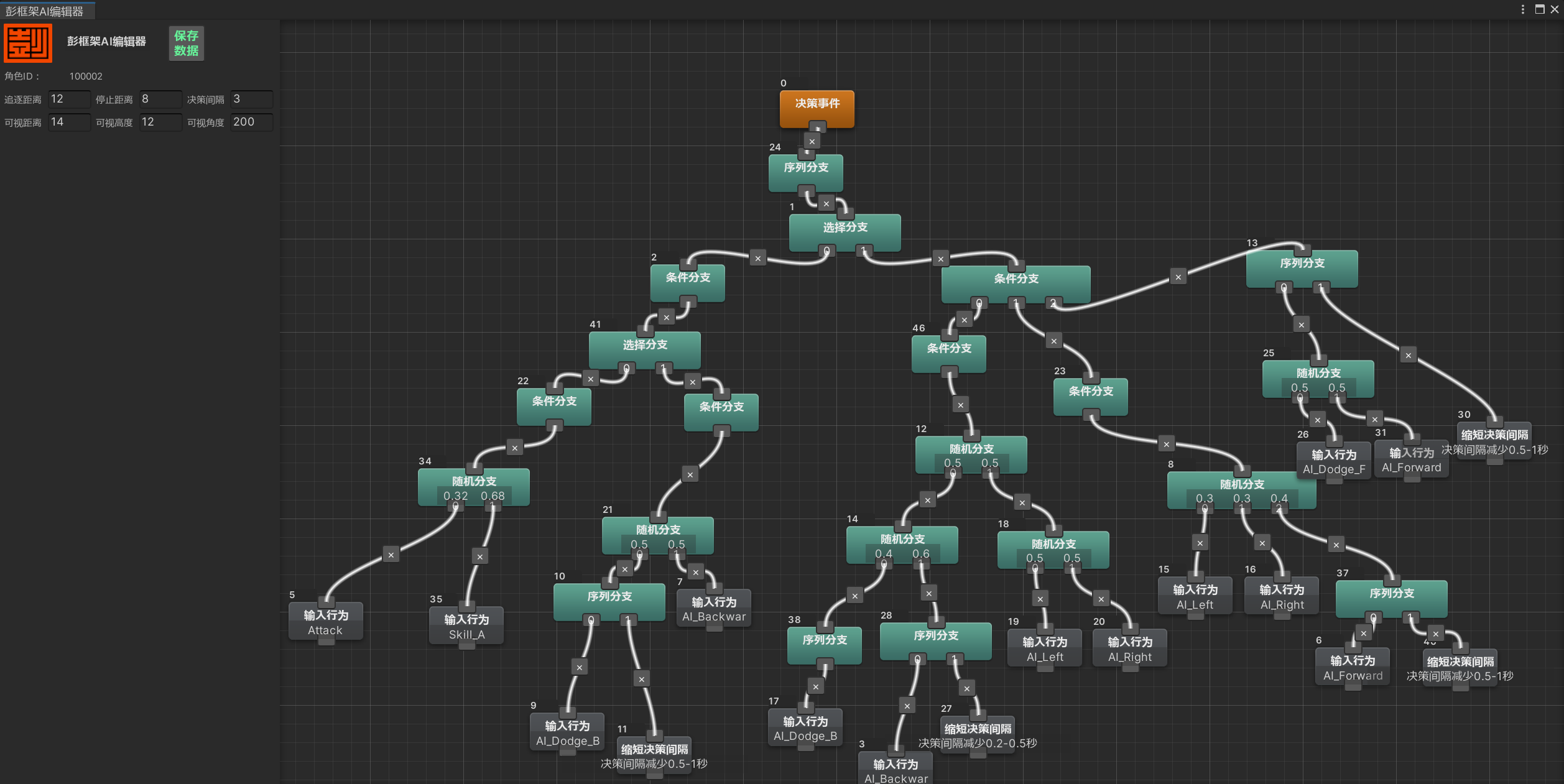Select the 输入行为 Skill_A node

pyautogui.click(x=466, y=625)
